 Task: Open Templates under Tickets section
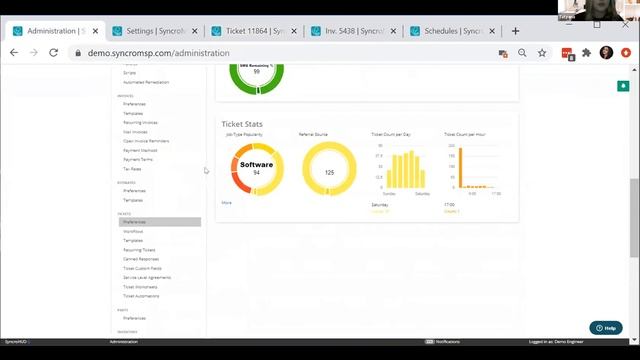click(133, 240)
